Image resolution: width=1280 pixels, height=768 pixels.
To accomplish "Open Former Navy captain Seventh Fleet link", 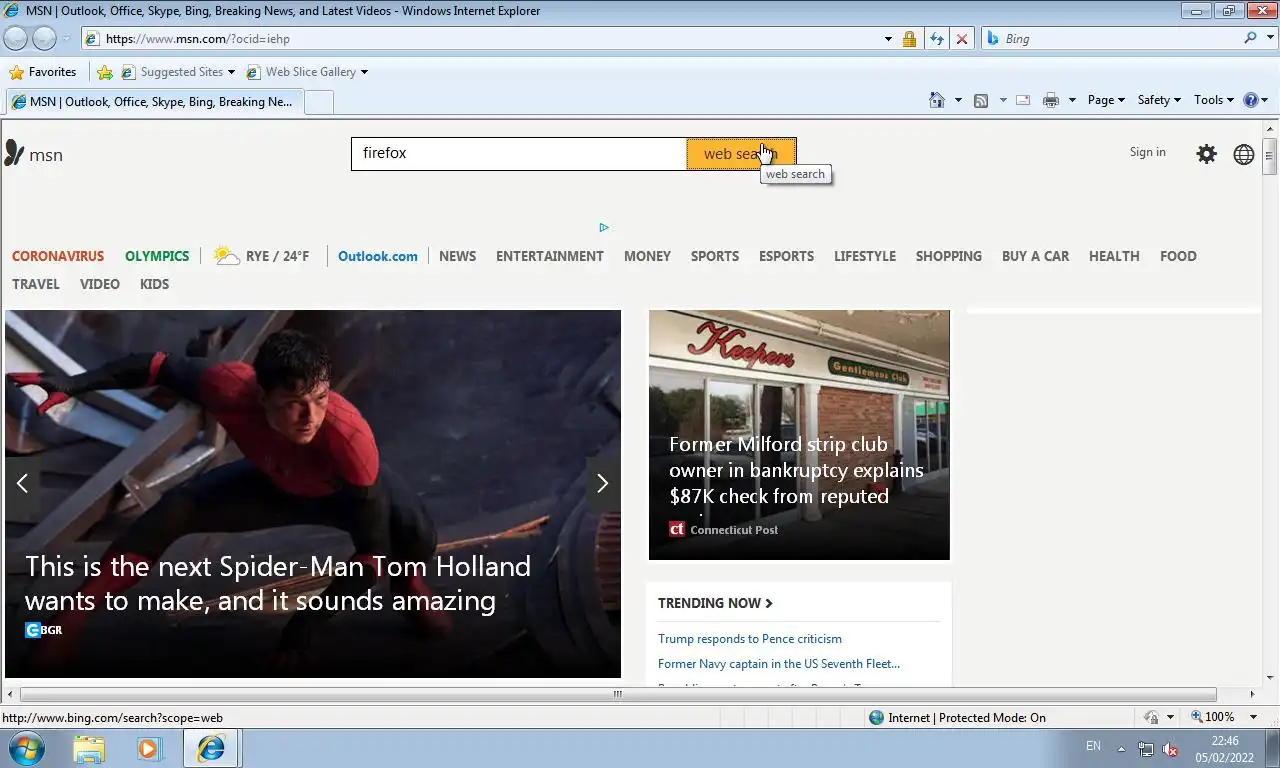I will 779,663.
